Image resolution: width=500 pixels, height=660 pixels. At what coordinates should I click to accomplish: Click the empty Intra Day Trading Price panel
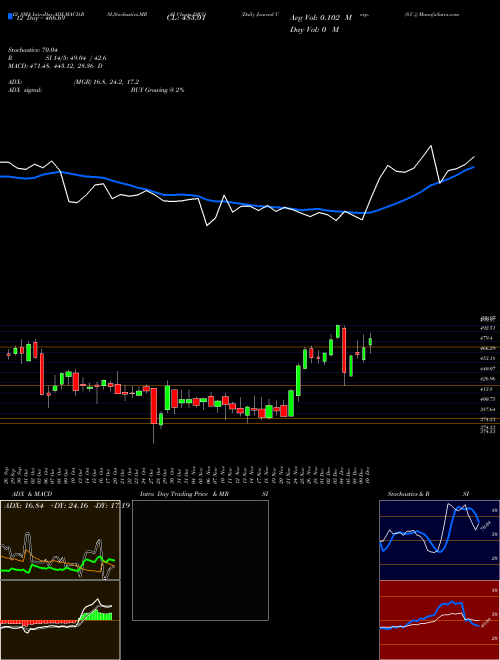200,560
